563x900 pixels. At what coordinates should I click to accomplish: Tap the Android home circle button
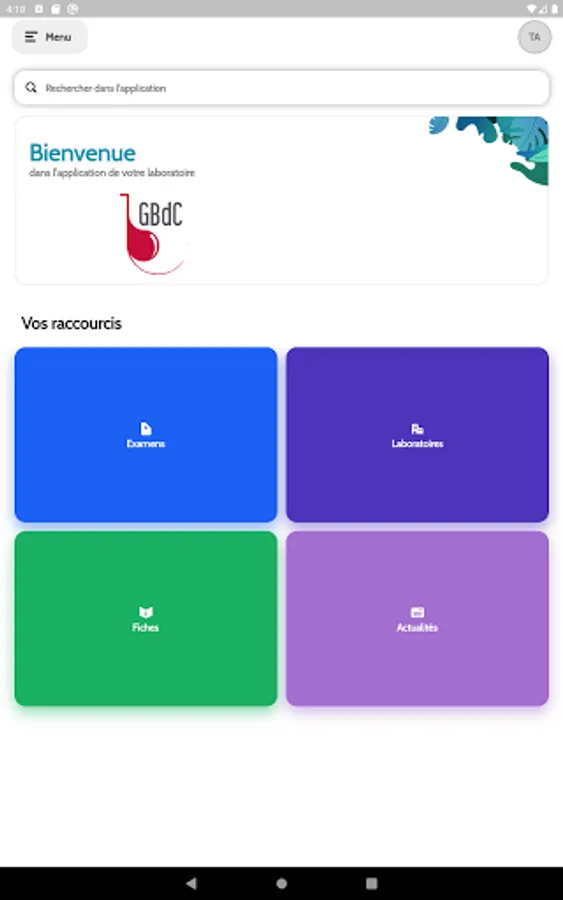281,883
